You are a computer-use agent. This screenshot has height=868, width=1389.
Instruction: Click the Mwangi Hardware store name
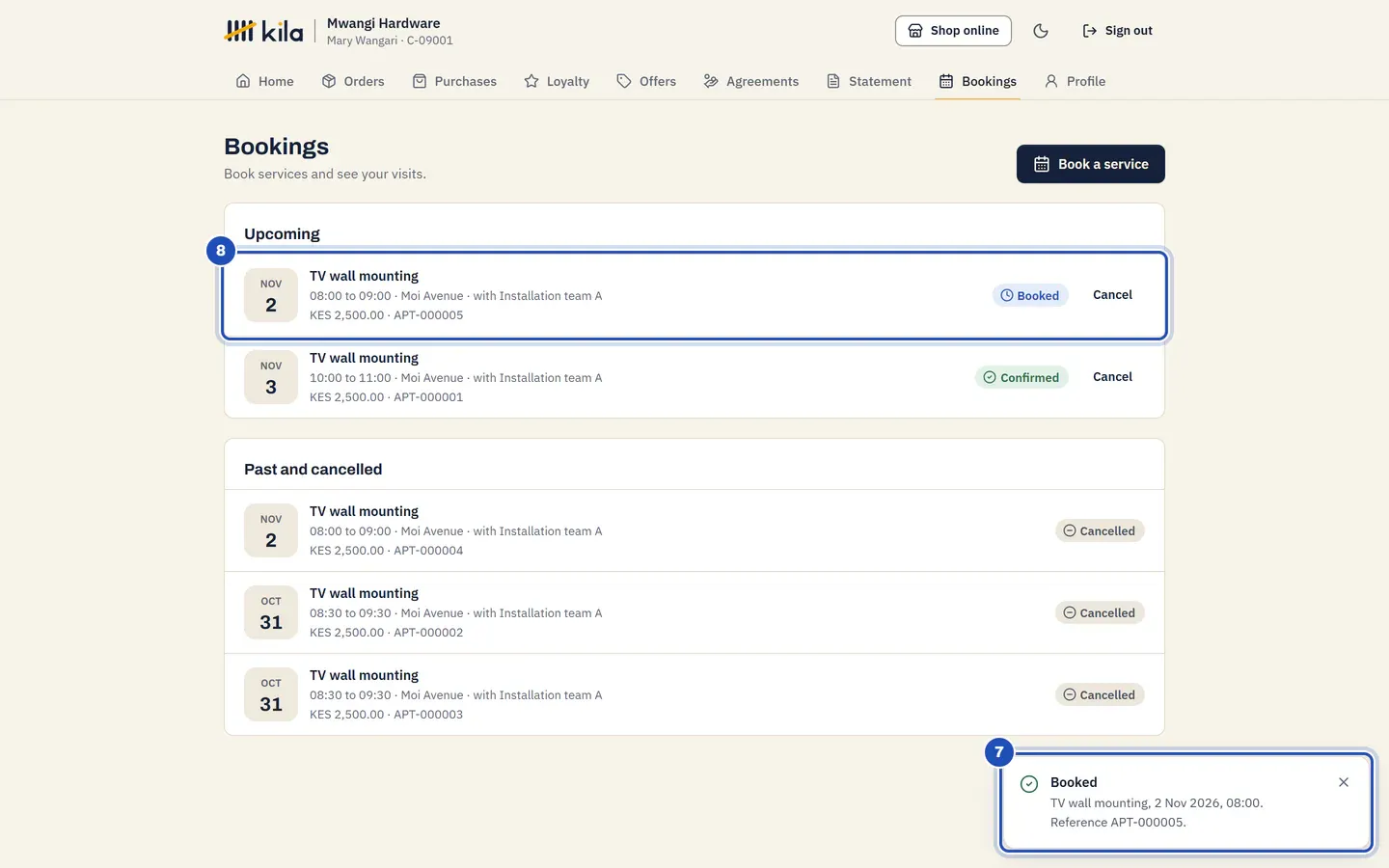[x=384, y=23]
